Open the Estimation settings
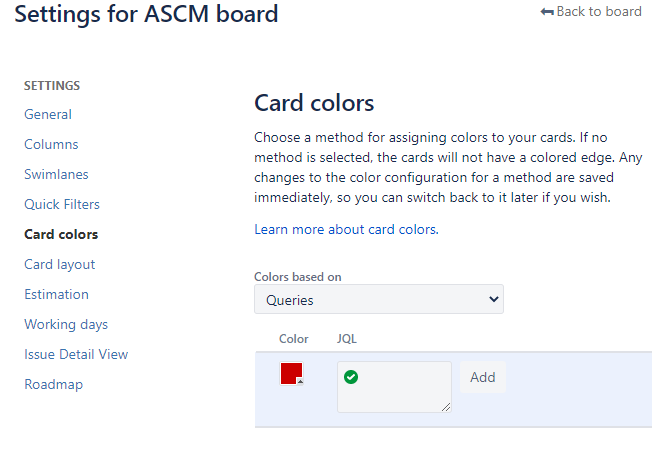This screenshot has height=470, width=672. click(x=57, y=294)
